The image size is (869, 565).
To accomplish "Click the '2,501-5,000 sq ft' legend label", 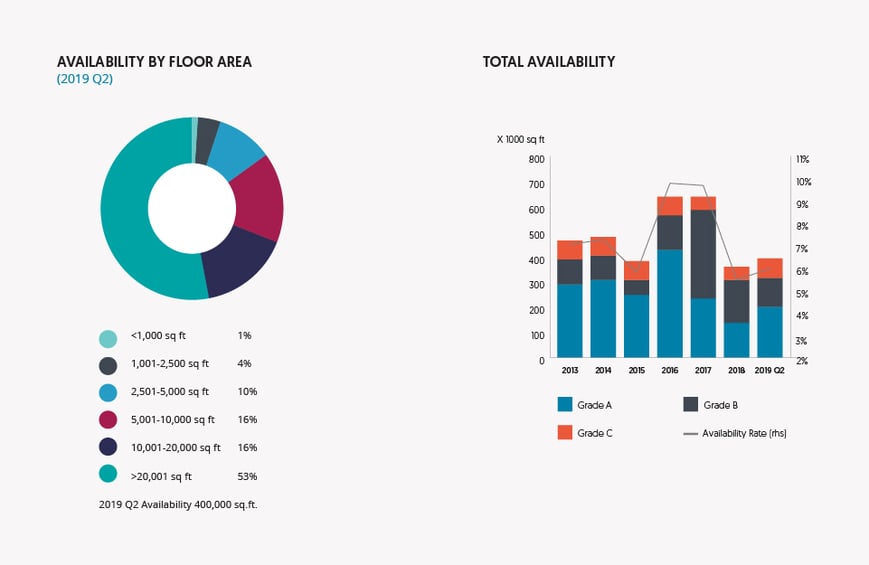I will [x=170, y=391].
